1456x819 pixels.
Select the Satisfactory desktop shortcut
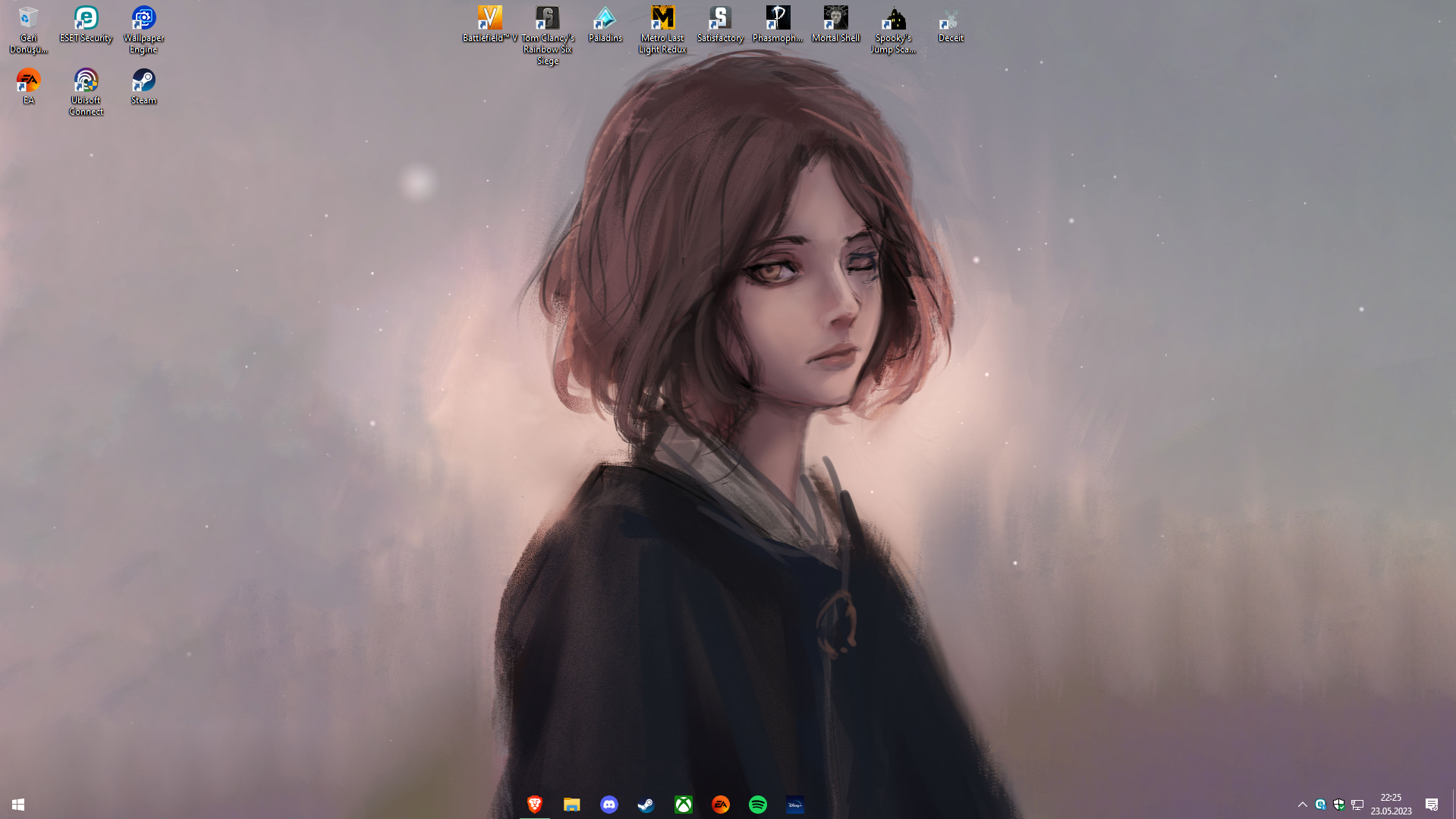pyautogui.click(x=720, y=25)
